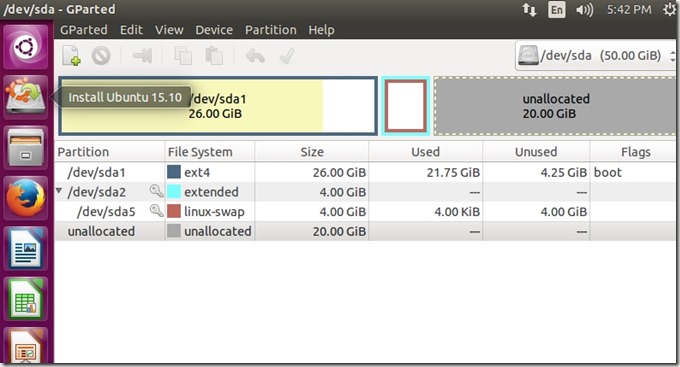Open LibreOffice Calc from the launcher
The width and height of the screenshot is (680, 367).
click(x=26, y=299)
